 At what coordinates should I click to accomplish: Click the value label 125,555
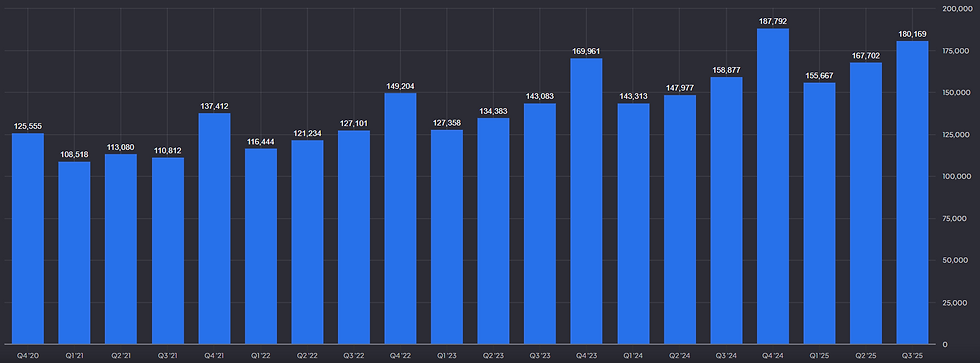(x=28, y=126)
